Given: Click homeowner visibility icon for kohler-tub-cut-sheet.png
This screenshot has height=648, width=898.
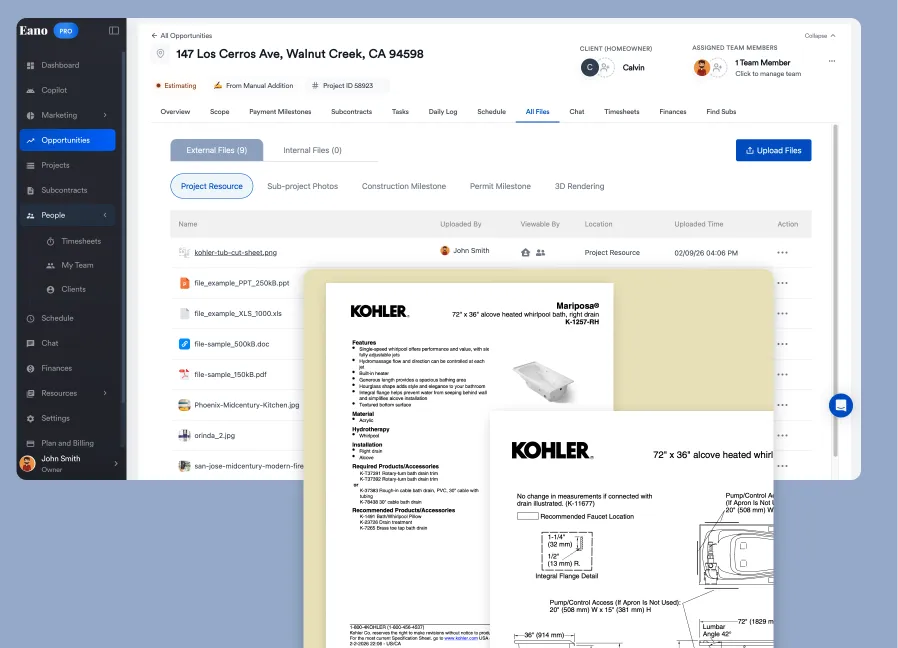Looking at the screenshot, I should pos(525,253).
